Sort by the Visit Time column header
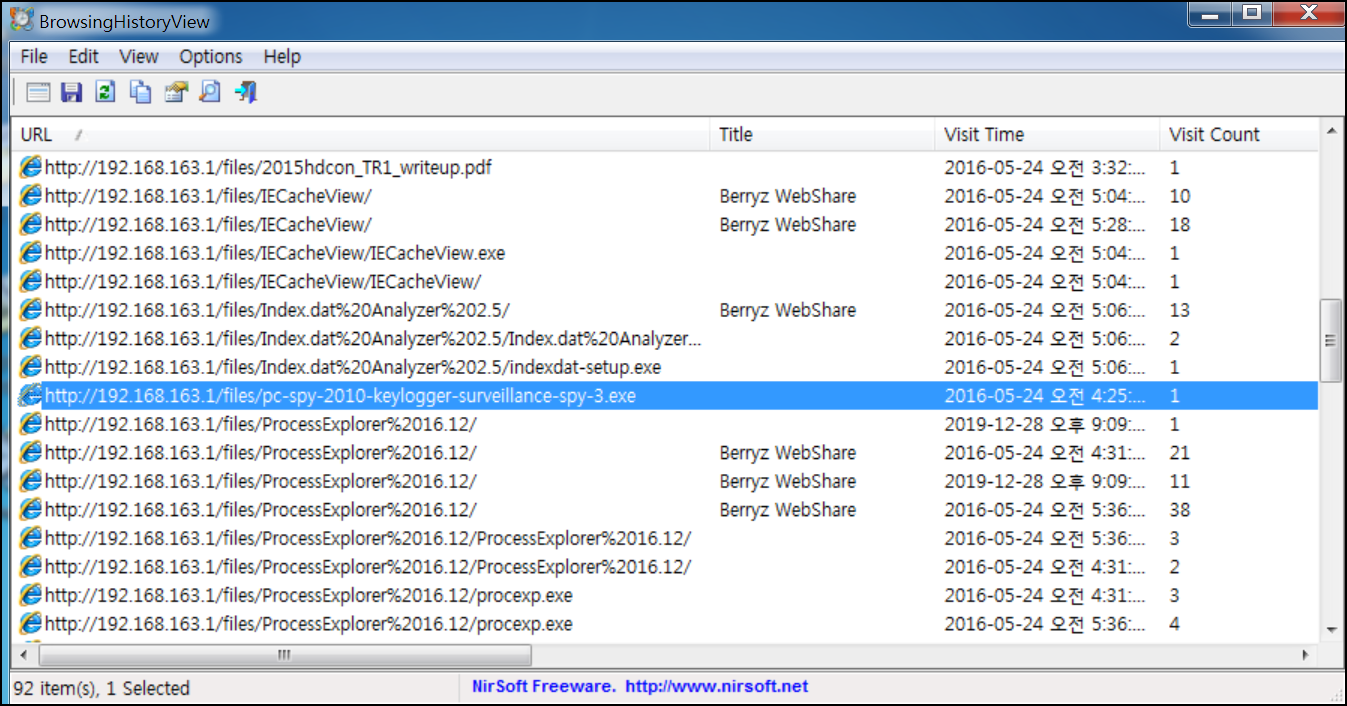This screenshot has height=706, width=1347. pos(1048,134)
